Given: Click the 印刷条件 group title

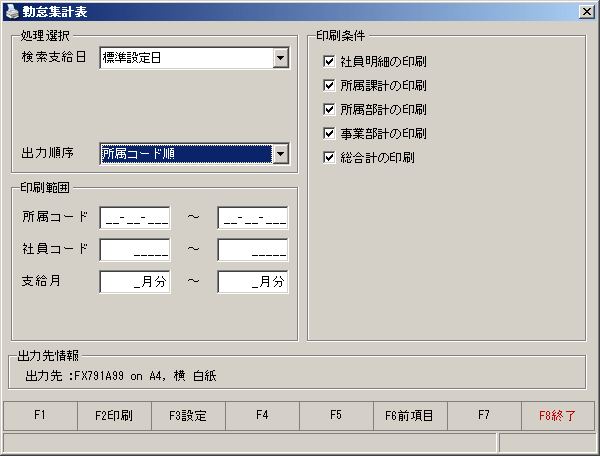Looking at the screenshot, I should (x=341, y=36).
